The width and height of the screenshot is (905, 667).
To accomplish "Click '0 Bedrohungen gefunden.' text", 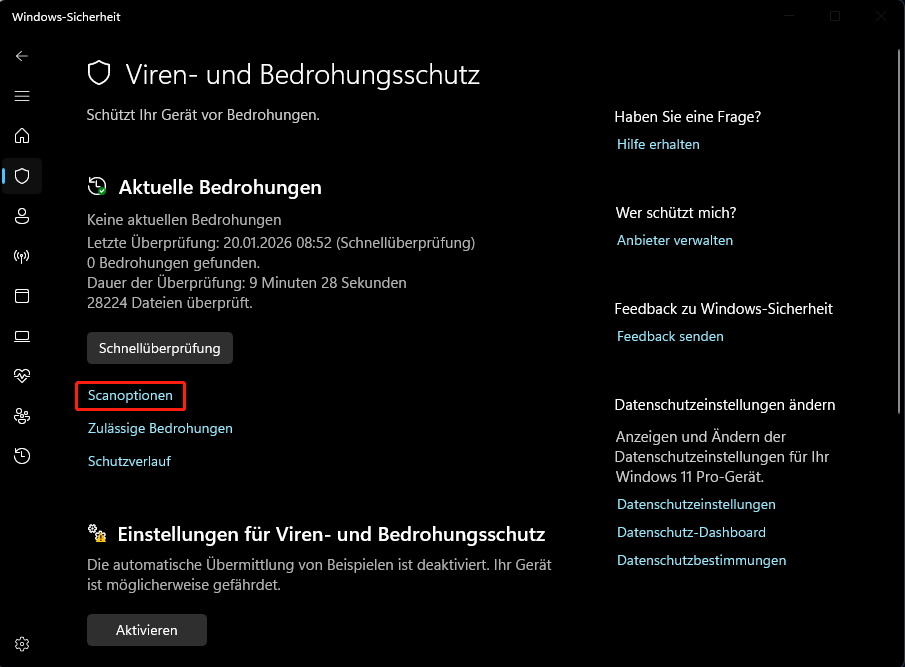I will pos(174,263).
